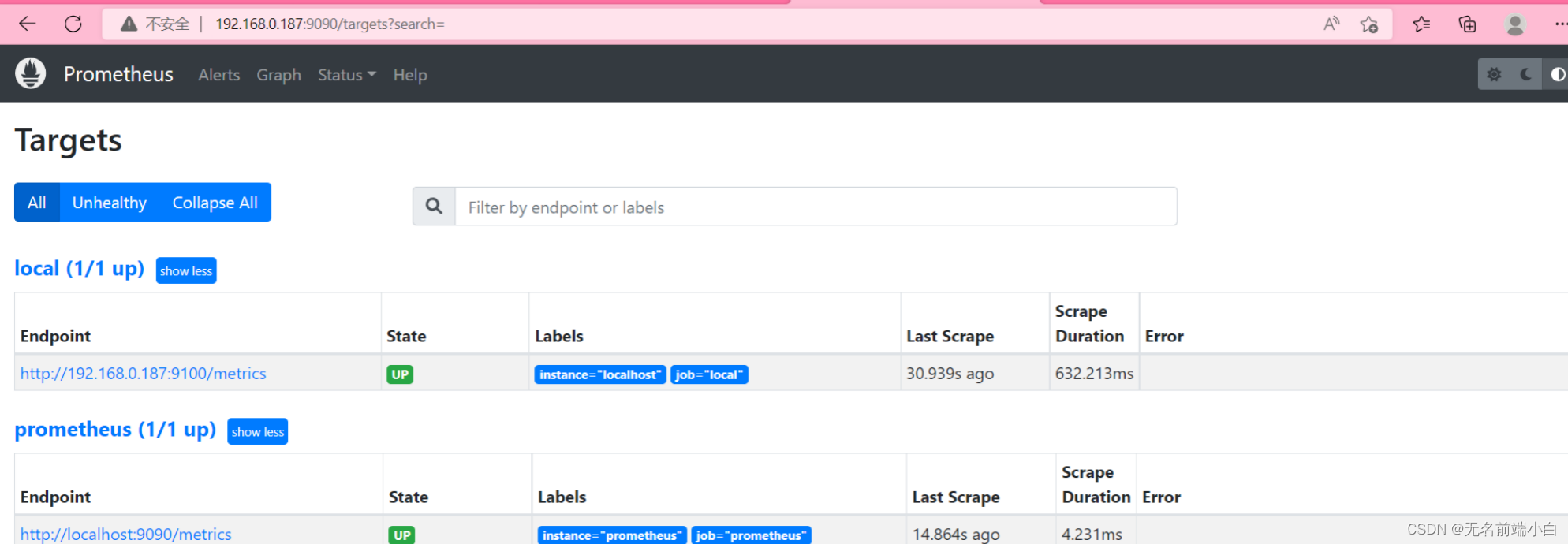Screen dimensions: 1568x544
Task: Click the UP state badge in local row
Action: click(400, 374)
